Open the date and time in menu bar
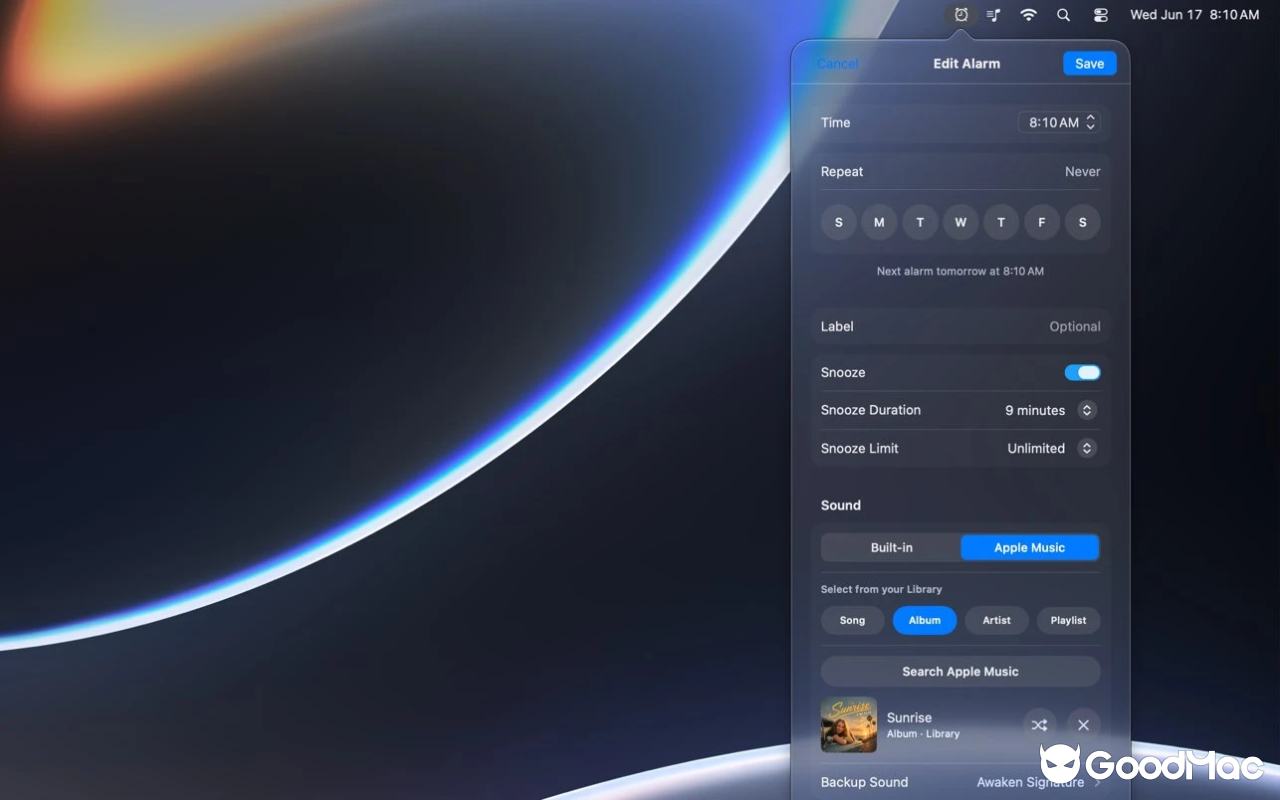The width and height of the screenshot is (1280, 800). coord(1194,15)
